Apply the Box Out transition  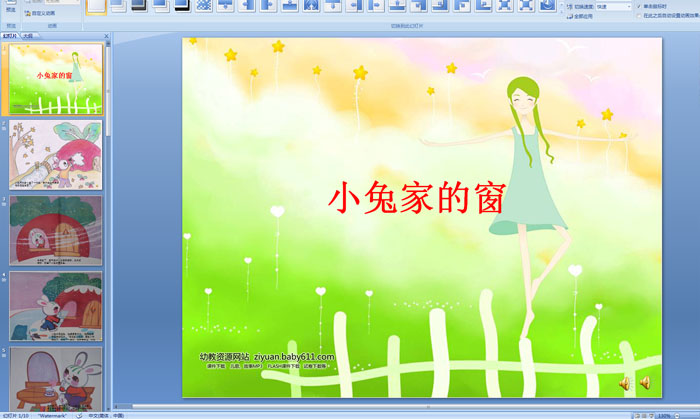click(525, 5)
